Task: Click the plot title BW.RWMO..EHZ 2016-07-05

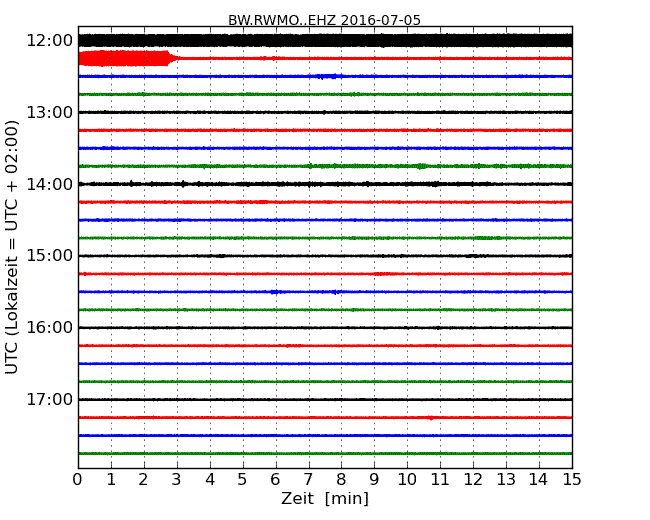Action: [x=324, y=20]
